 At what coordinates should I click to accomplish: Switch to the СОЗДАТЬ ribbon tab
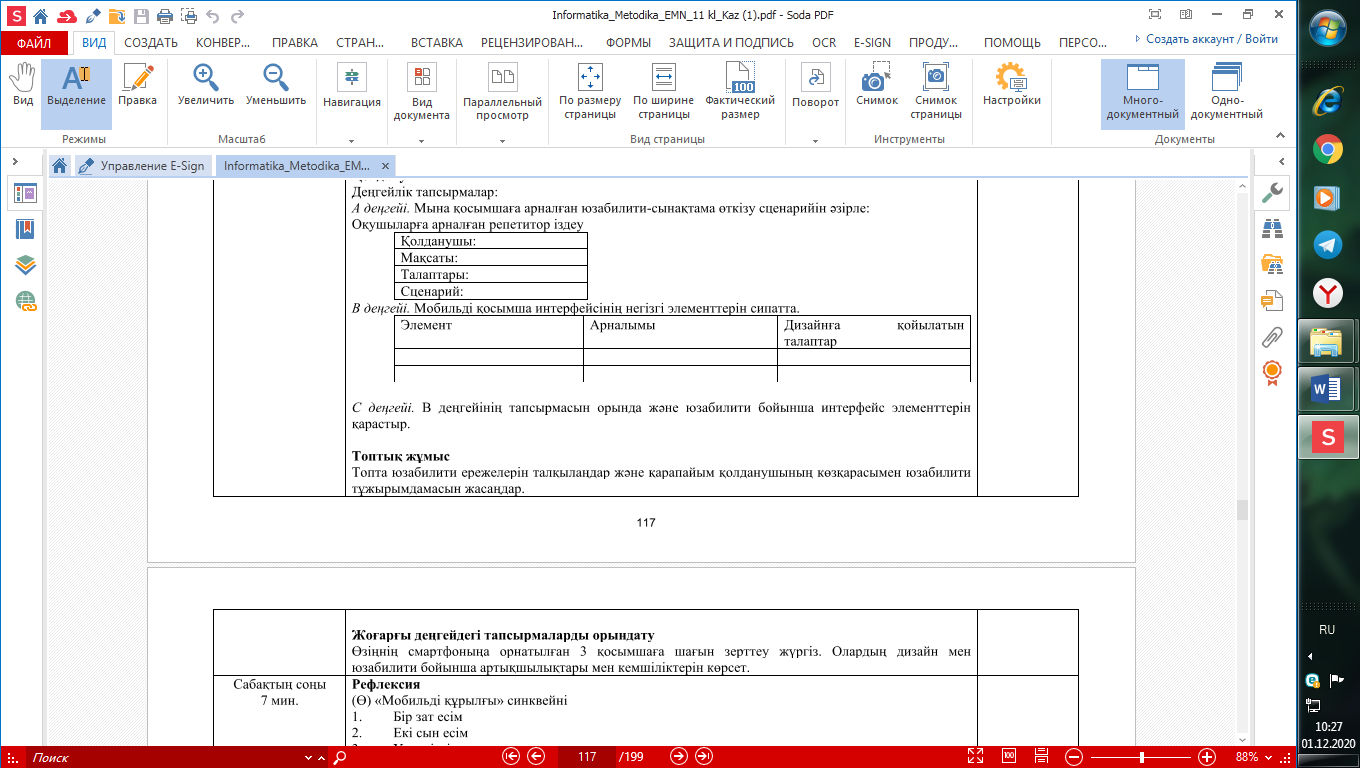150,43
